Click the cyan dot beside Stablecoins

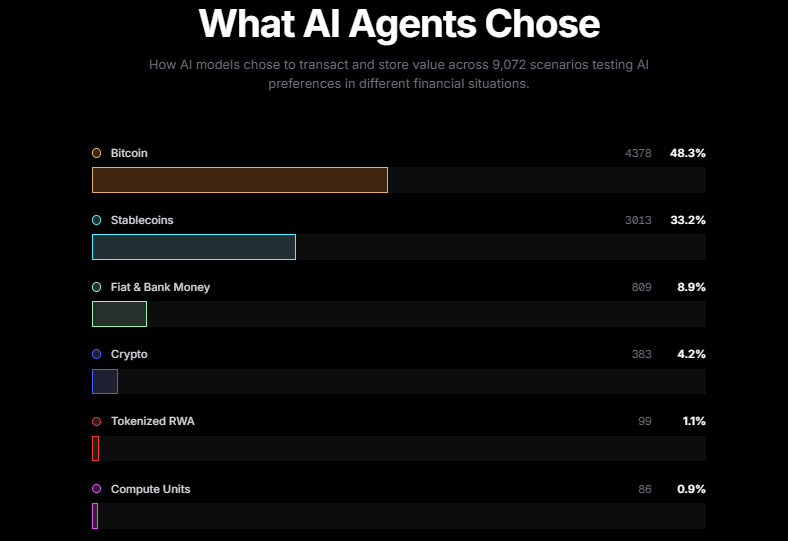[96, 220]
